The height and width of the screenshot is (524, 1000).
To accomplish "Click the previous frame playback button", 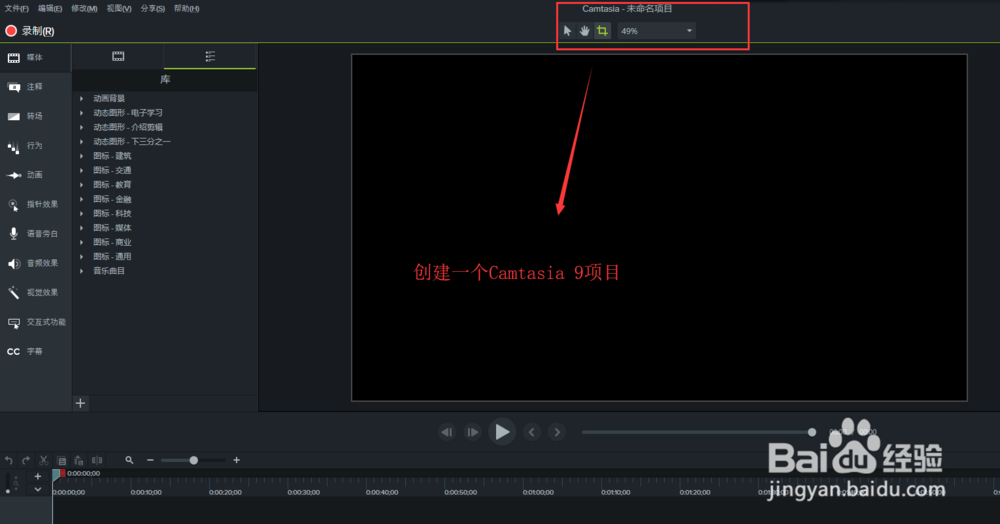I will coord(447,432).
